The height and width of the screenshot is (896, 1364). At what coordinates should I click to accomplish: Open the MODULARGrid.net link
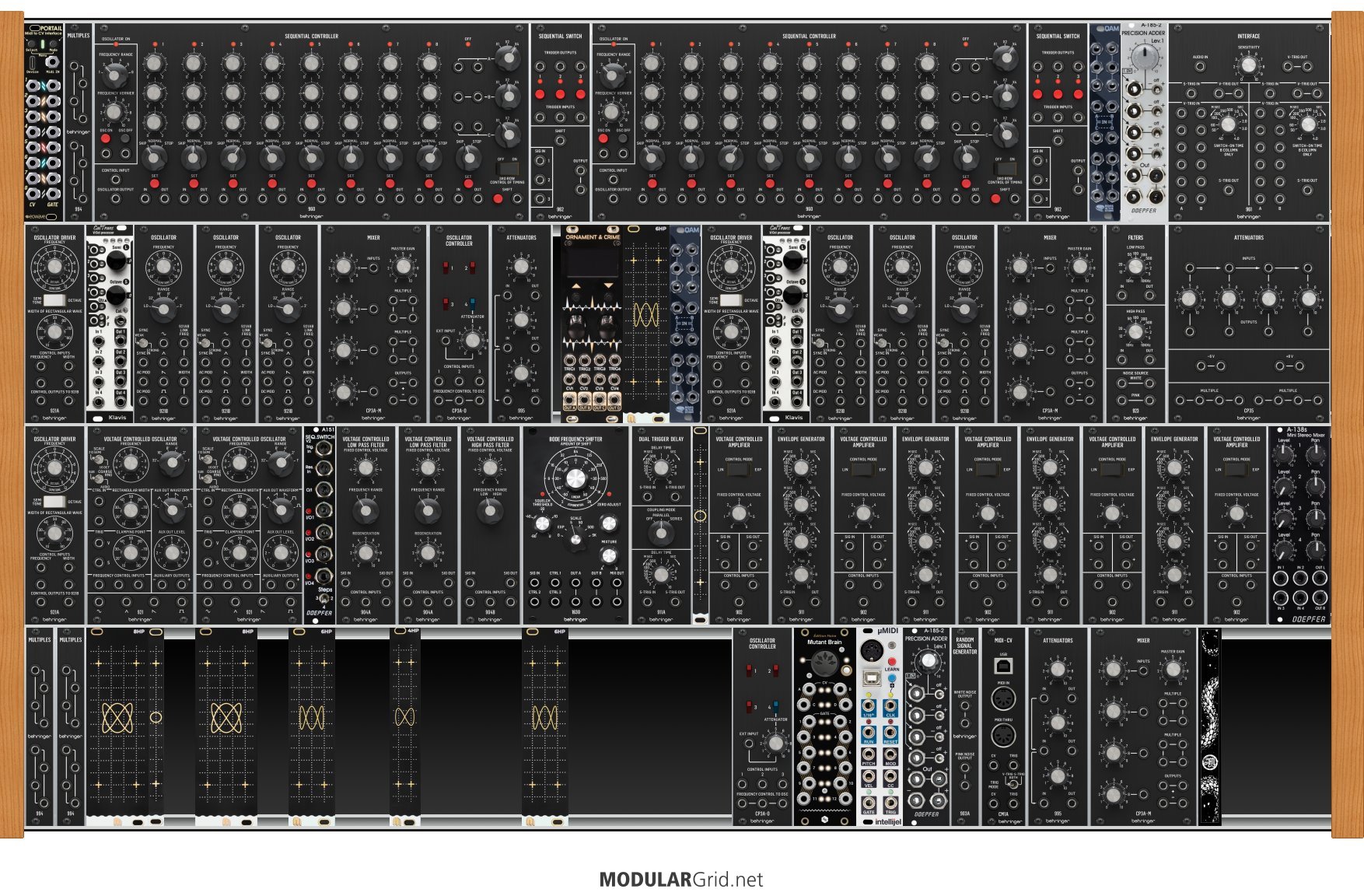pos(681,880)
